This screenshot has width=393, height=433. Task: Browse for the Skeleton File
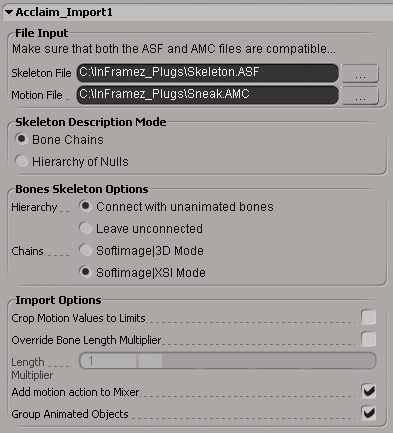(360, 73)
